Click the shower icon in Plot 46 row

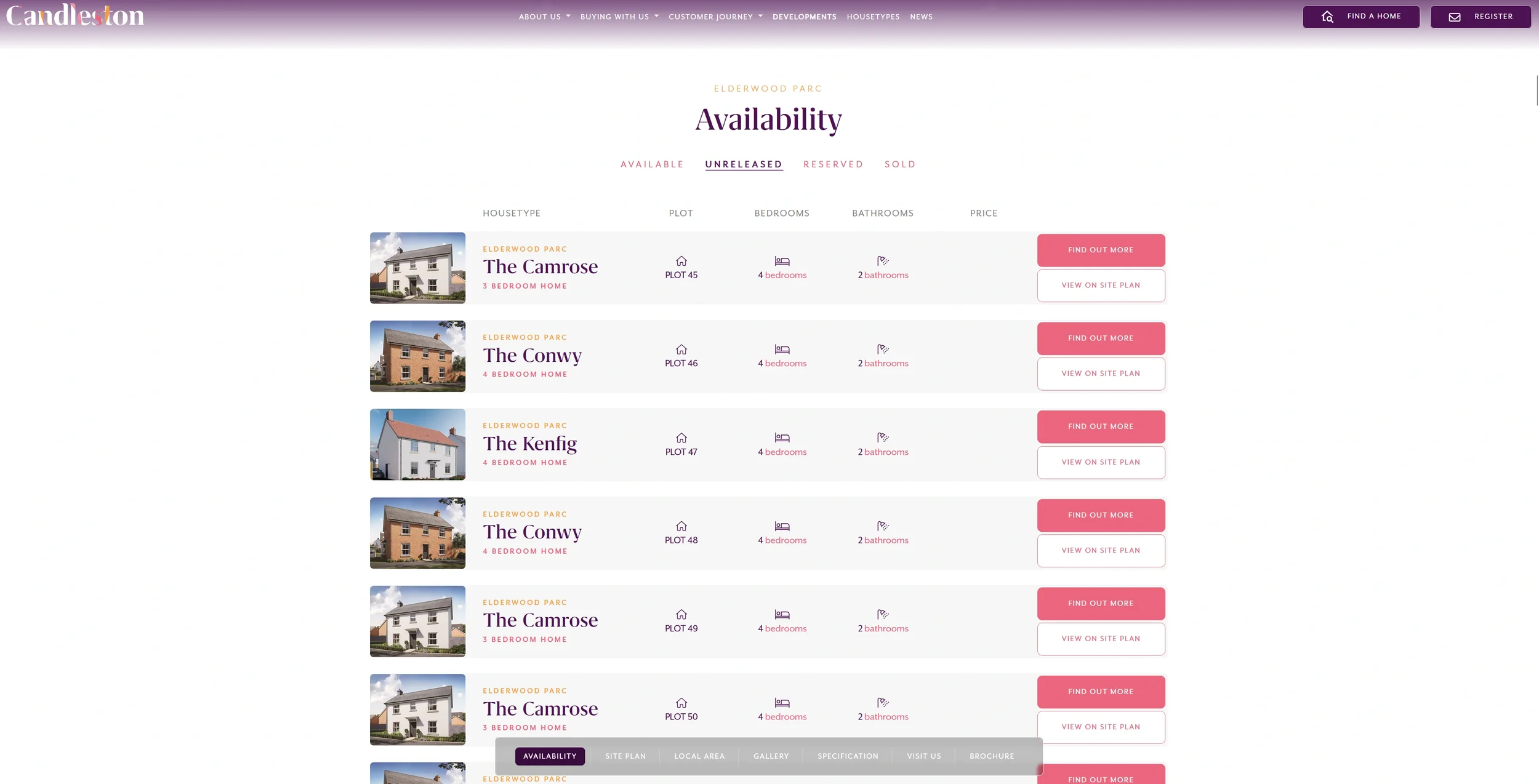pyautogui.click(x=883, y=349)
